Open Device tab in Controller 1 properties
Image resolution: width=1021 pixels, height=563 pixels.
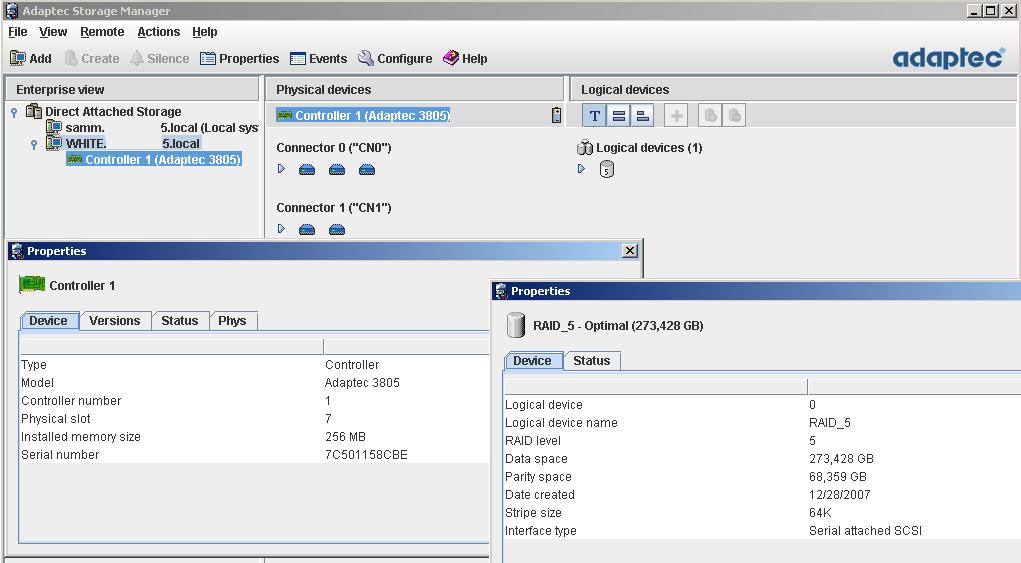[48, 321]
